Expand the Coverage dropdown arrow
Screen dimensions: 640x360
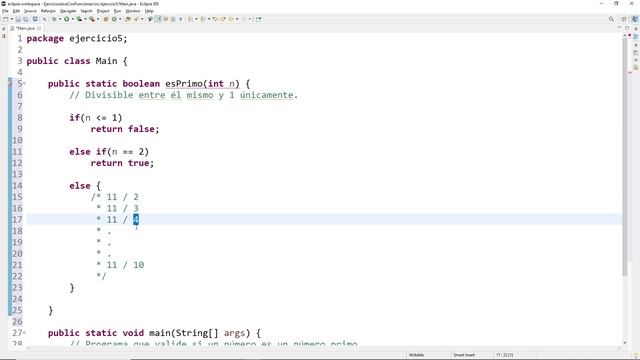85,19
